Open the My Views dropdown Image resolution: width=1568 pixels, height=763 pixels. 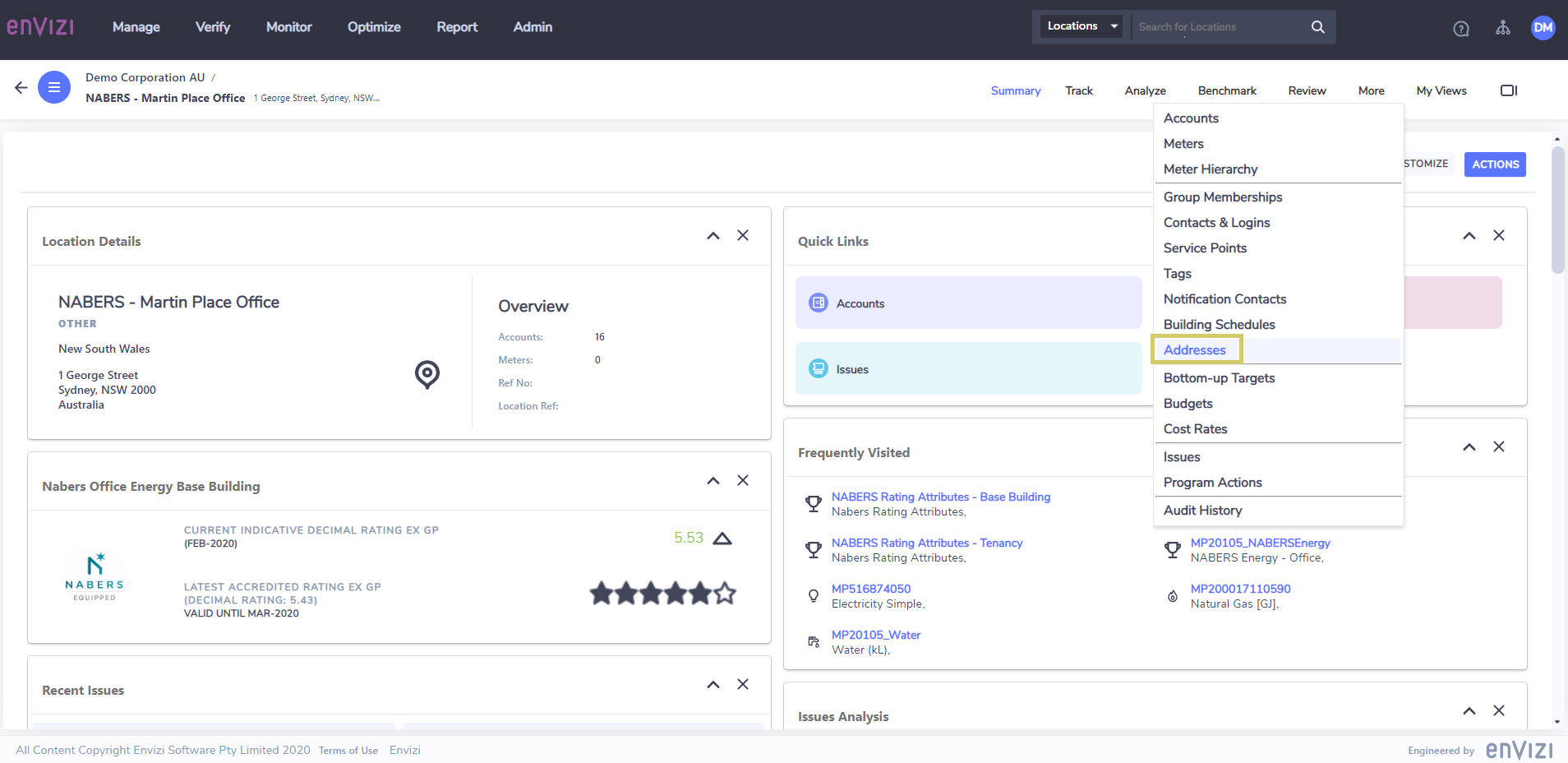[1441, 90]
